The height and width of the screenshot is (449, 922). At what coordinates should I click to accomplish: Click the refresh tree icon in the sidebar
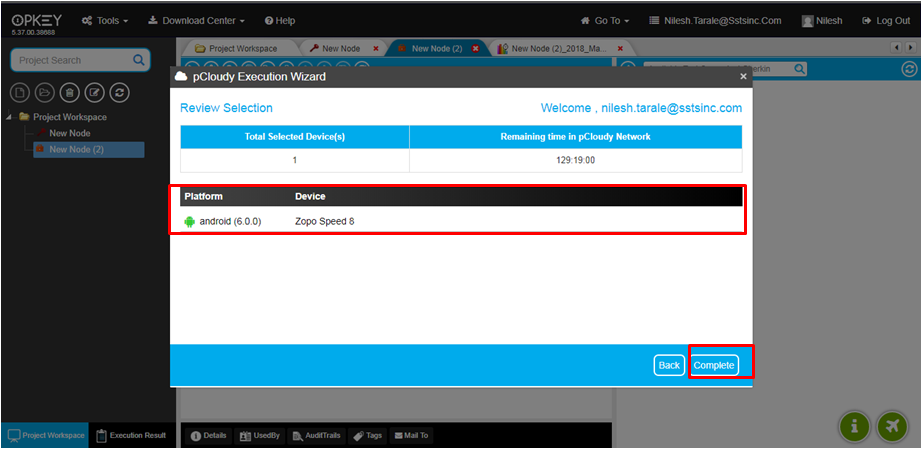119,92
